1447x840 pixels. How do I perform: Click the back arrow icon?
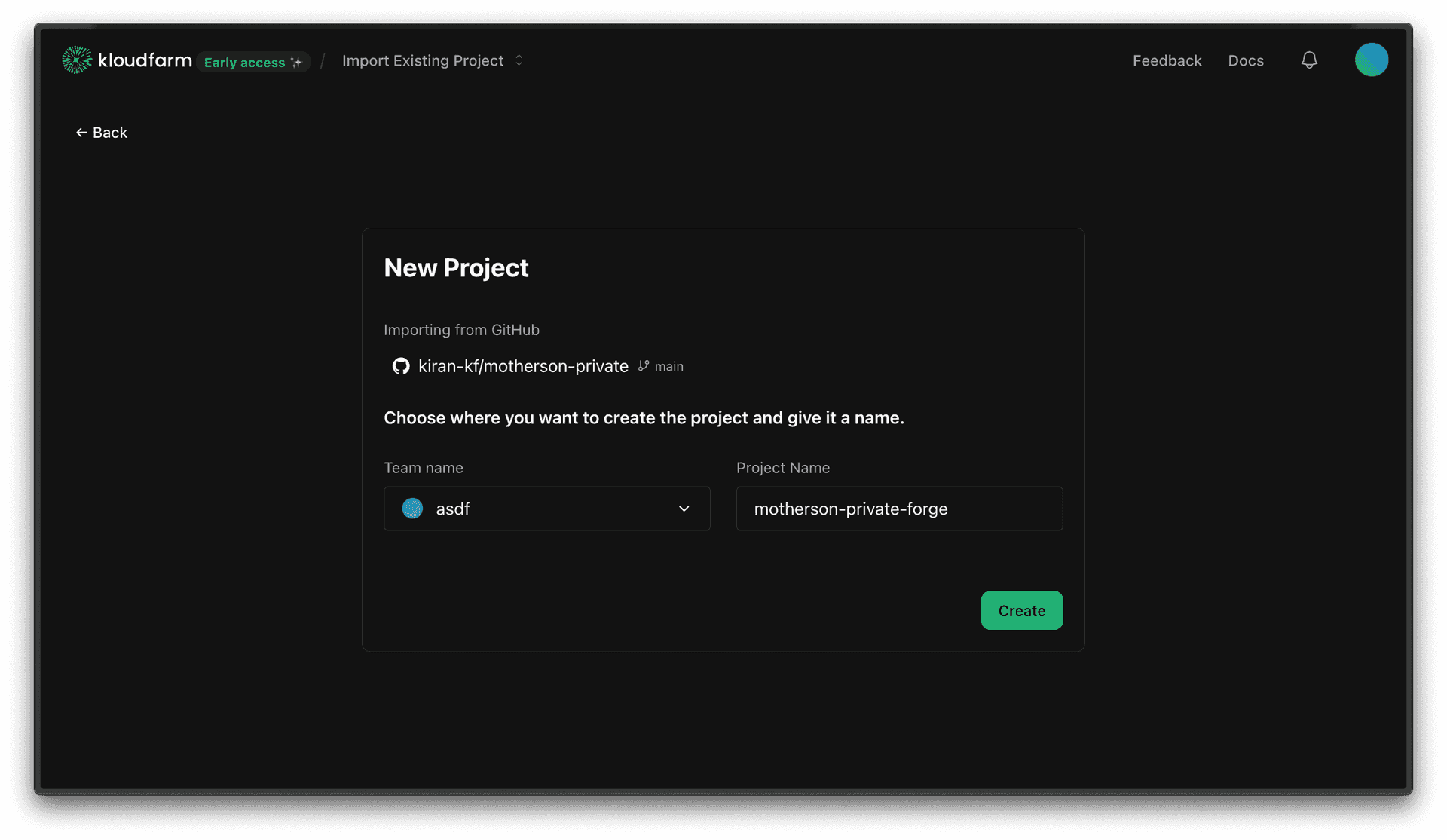click(x=81, y=132)
